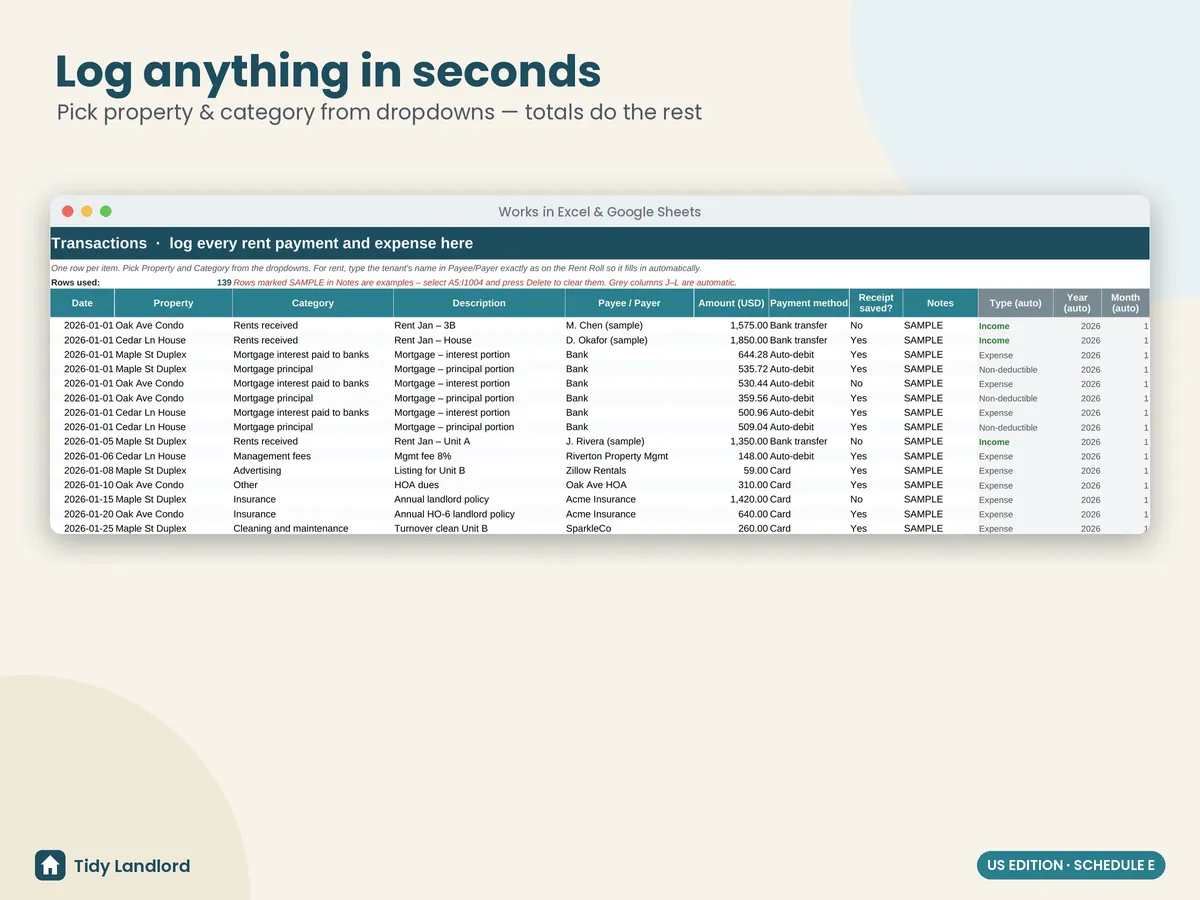Click the 1,850.00 amount cell
Image resolution: width=1200 pixels, height=900 pixels.
(x=731, y=340)
